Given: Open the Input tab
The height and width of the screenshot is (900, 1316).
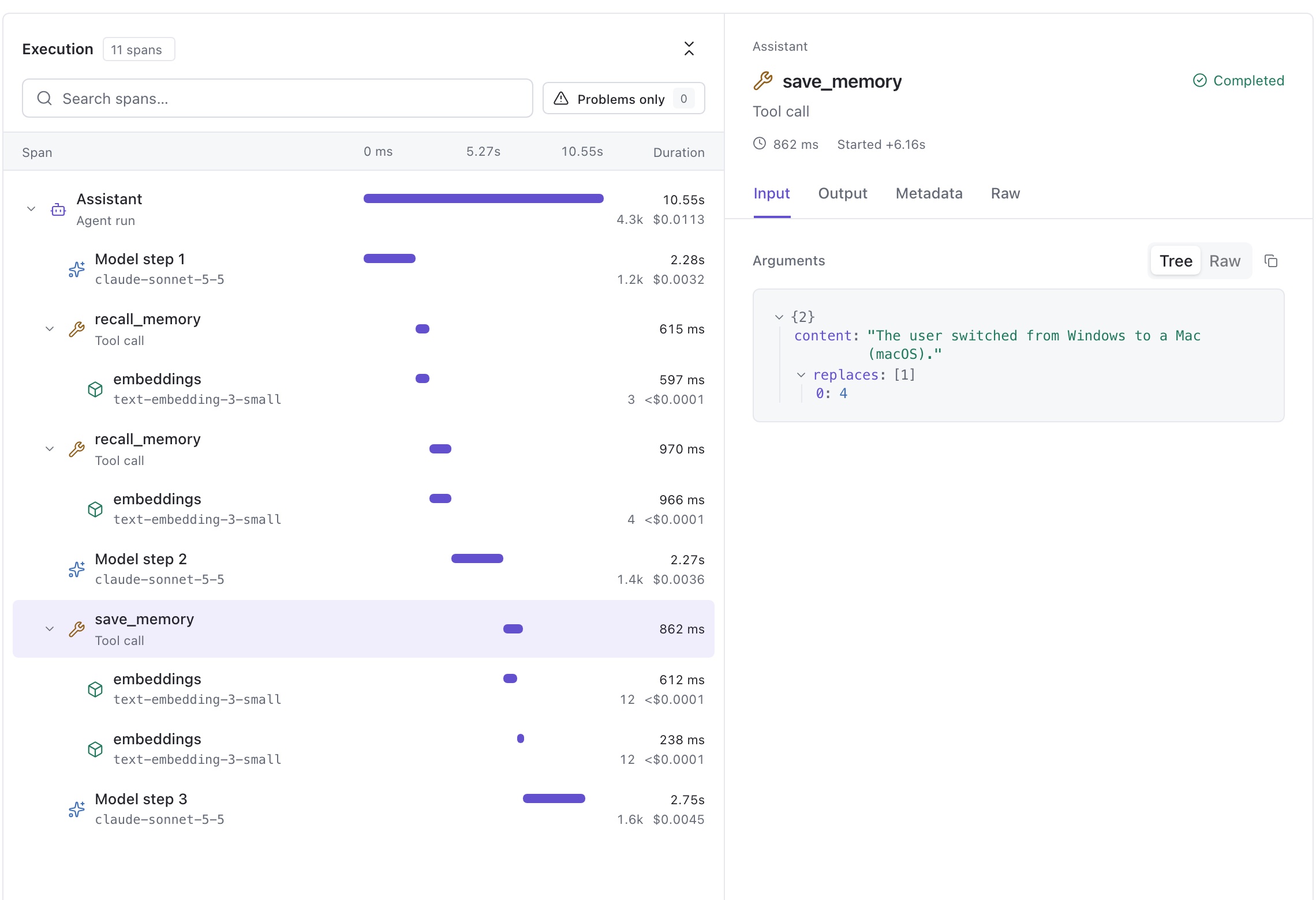Looking at the screenshot, I should 772,194.
